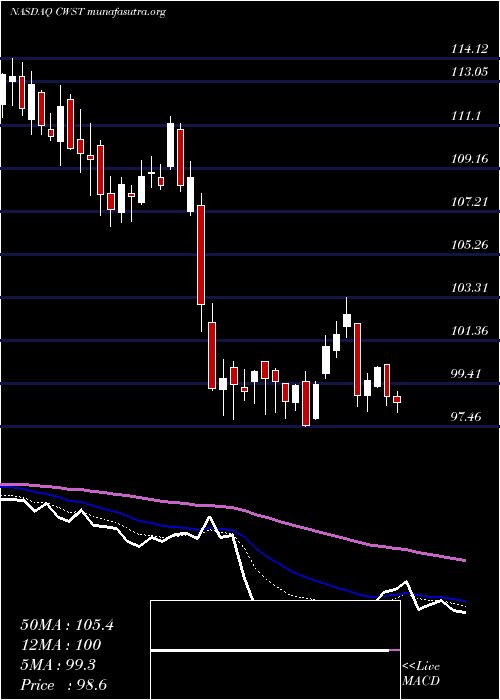Click the white MACD bar inside the box
500x700 pixels.
click(270, 651)
